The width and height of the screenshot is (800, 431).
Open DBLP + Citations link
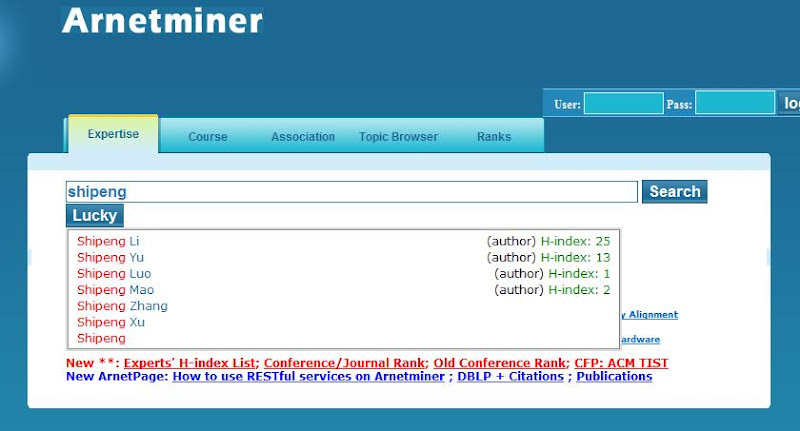(x=511, y=376)
